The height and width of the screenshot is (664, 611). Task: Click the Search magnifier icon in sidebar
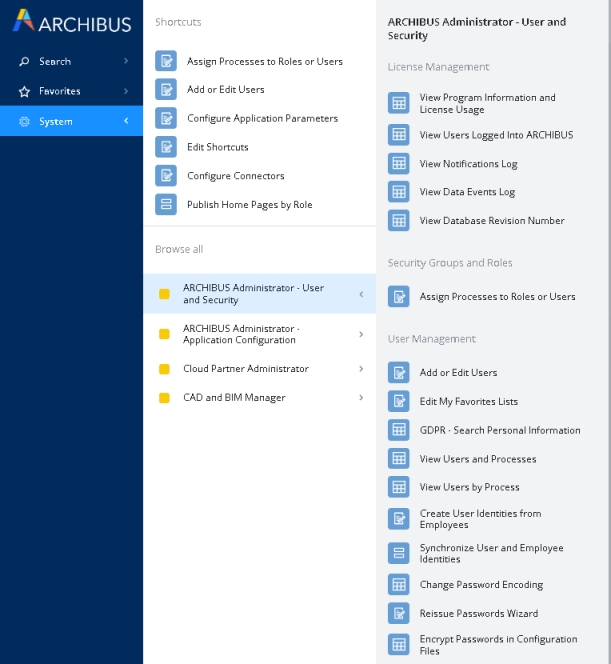25,61
